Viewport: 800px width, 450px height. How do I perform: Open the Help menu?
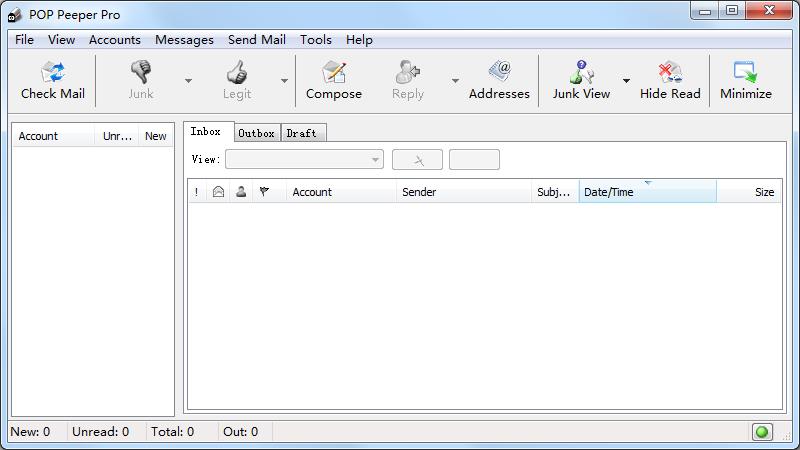359,40
